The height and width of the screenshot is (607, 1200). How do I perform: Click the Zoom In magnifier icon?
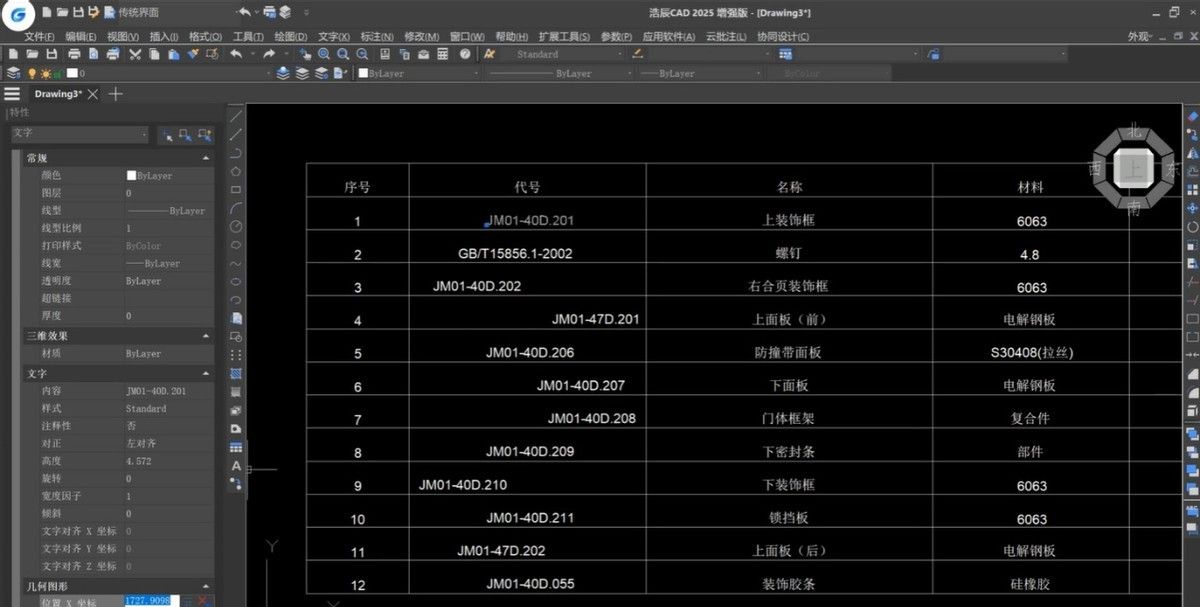323,55
